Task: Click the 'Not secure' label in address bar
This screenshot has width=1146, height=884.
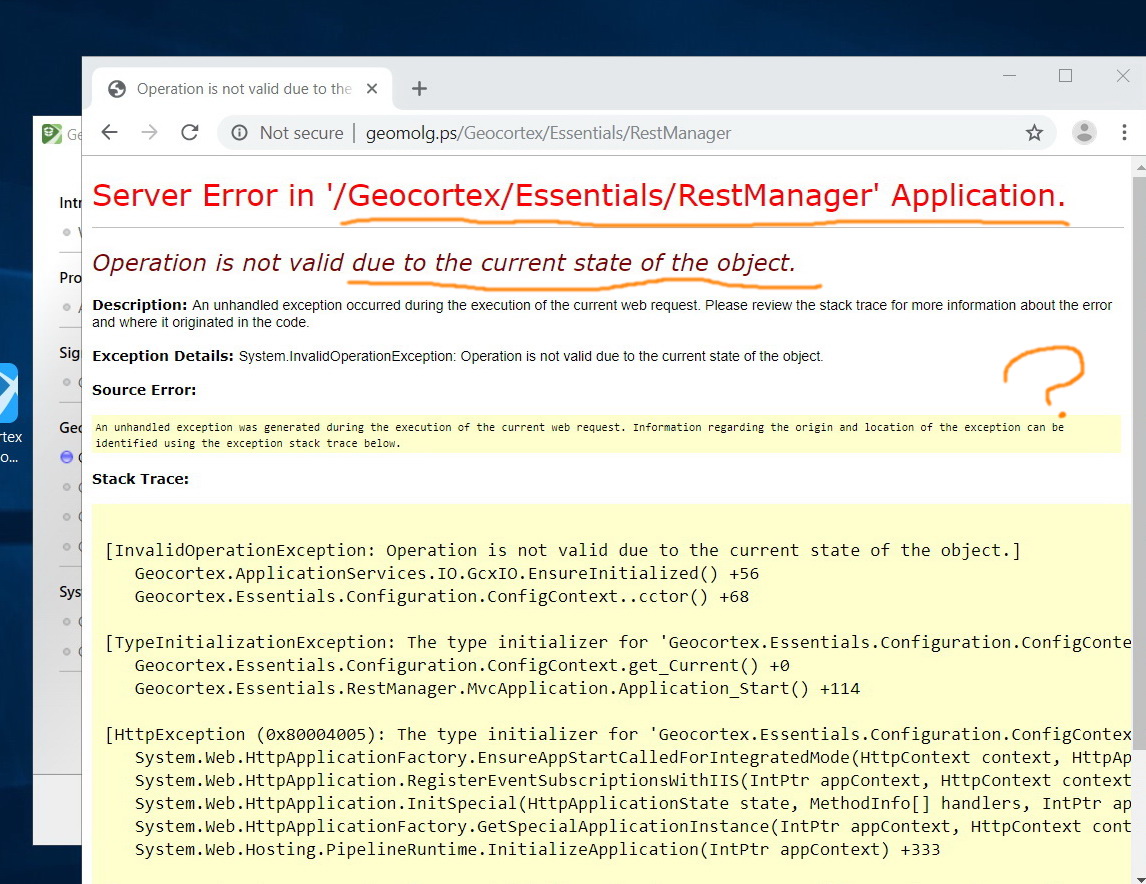Action: coord(301,133)
